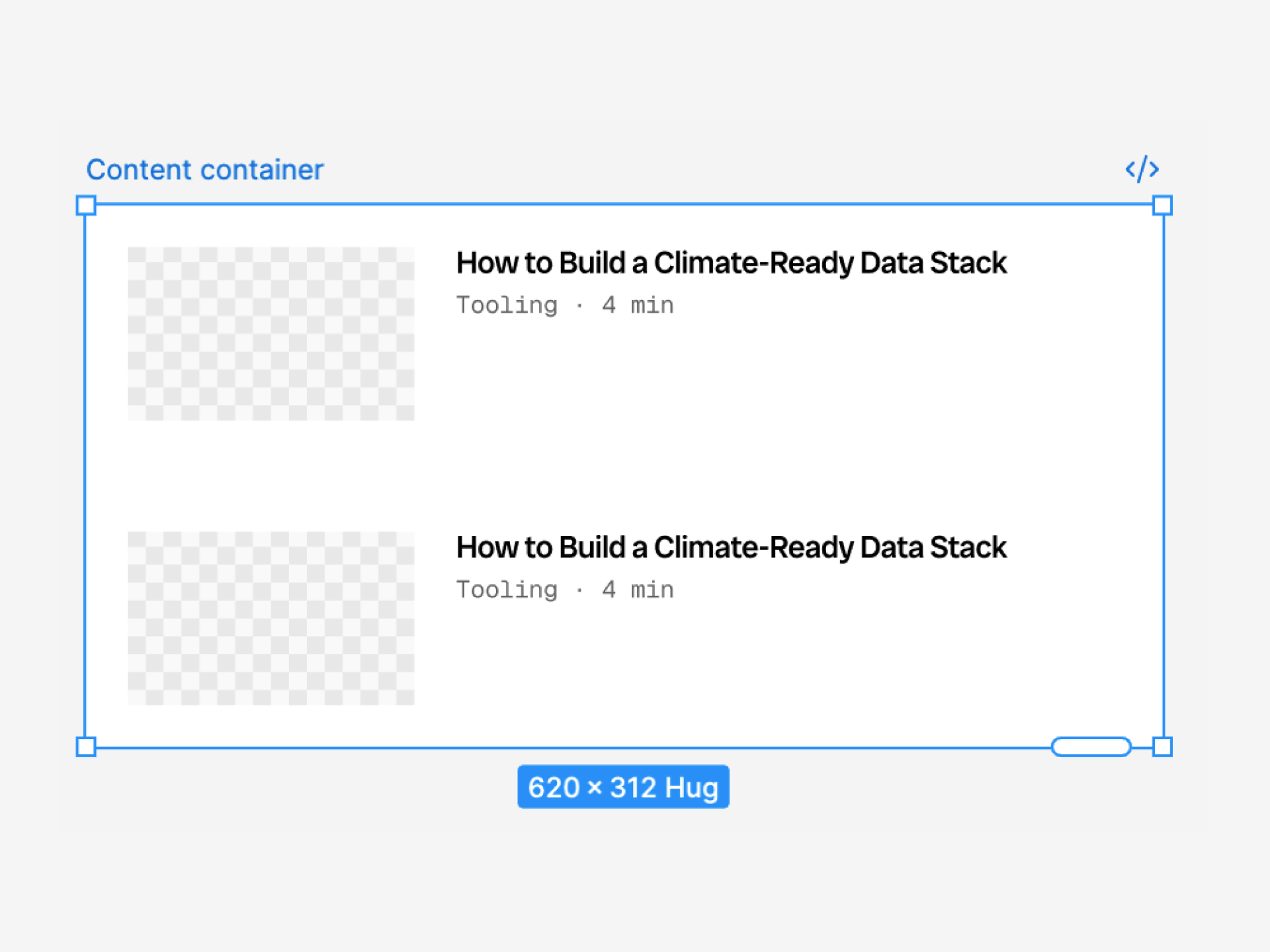This screenshot has height=952, width=1270.
Task: Click the "620 × 312 Hug" size badge
Action: click(623, 787)
